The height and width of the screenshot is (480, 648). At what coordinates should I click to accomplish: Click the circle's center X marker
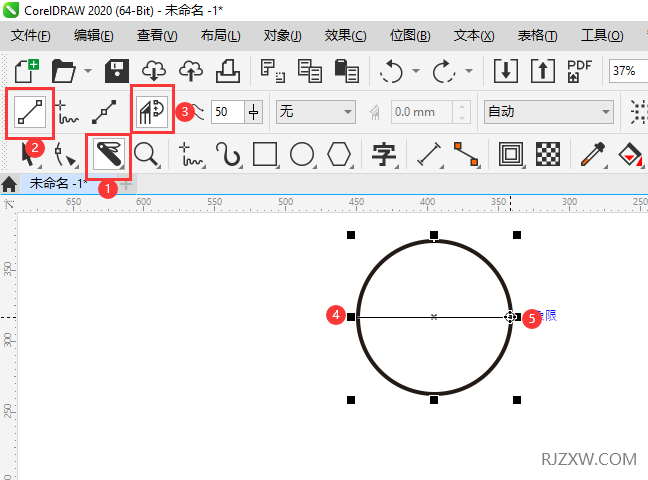tap(434, 317)
